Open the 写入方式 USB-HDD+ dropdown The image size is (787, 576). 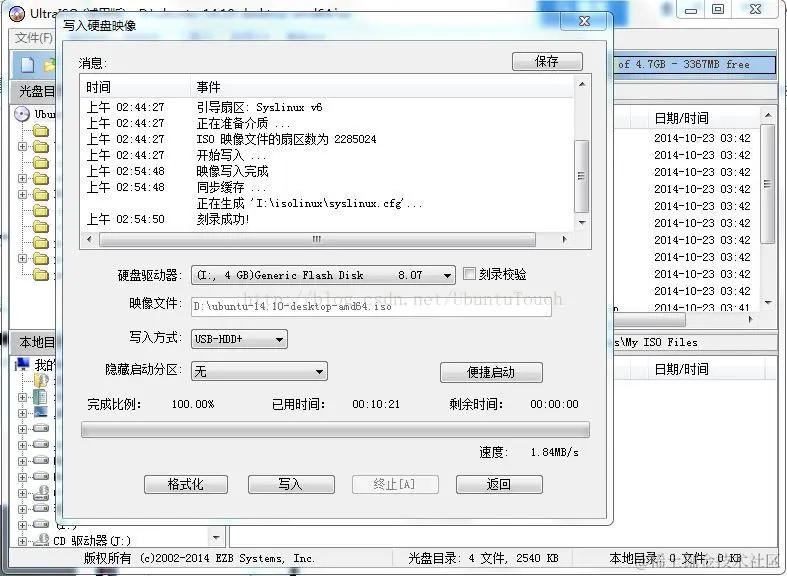[239, 339]
